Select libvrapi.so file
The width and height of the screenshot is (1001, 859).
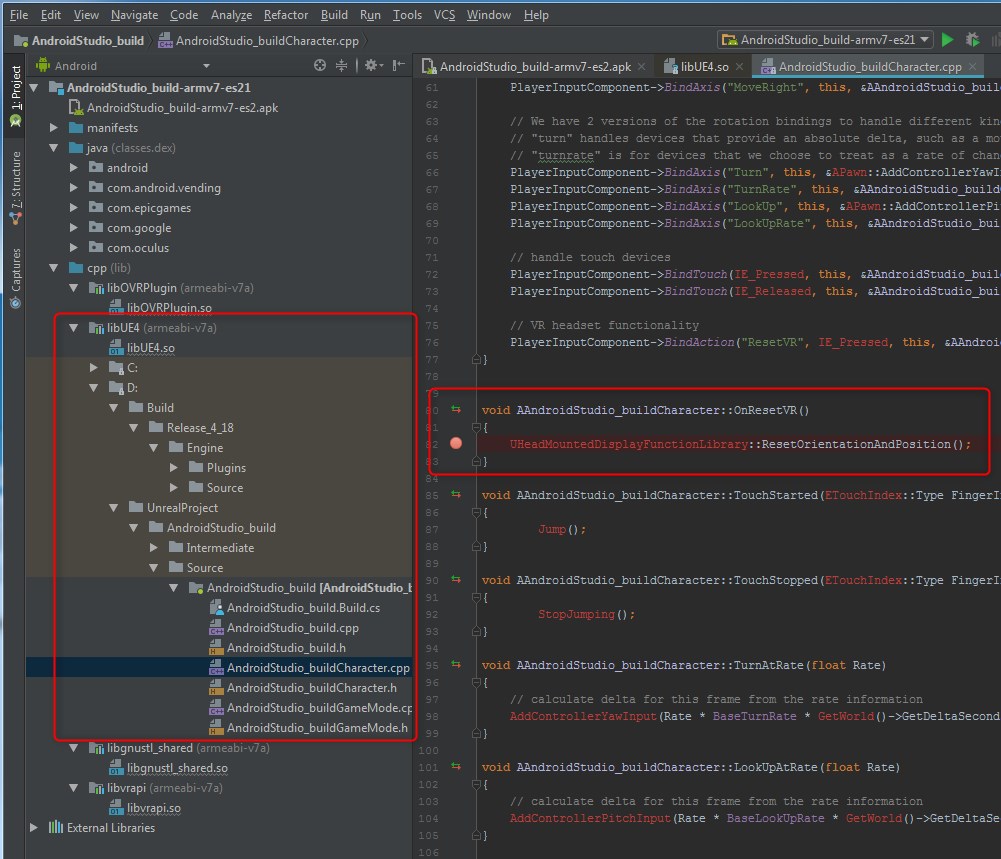pyautogui.click(x=153, y=807)
